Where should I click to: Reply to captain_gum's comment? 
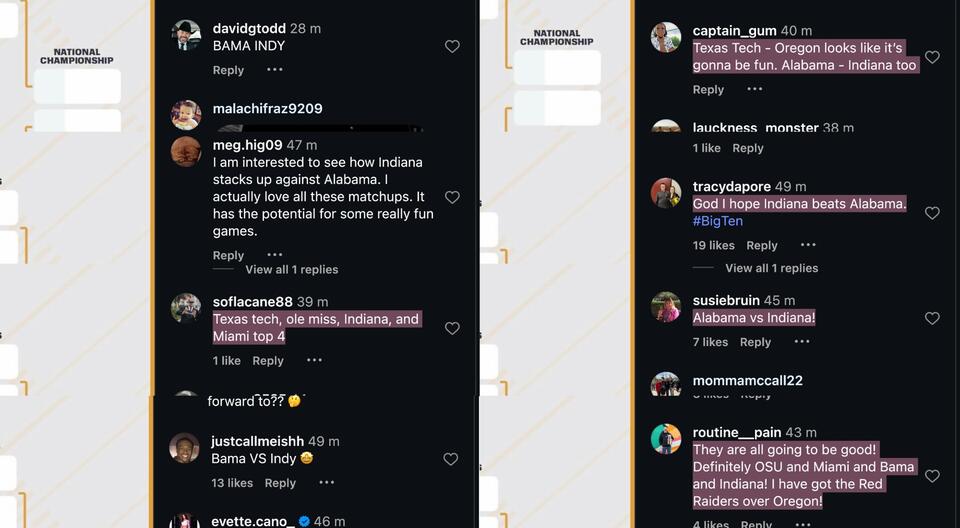[708, 89]
